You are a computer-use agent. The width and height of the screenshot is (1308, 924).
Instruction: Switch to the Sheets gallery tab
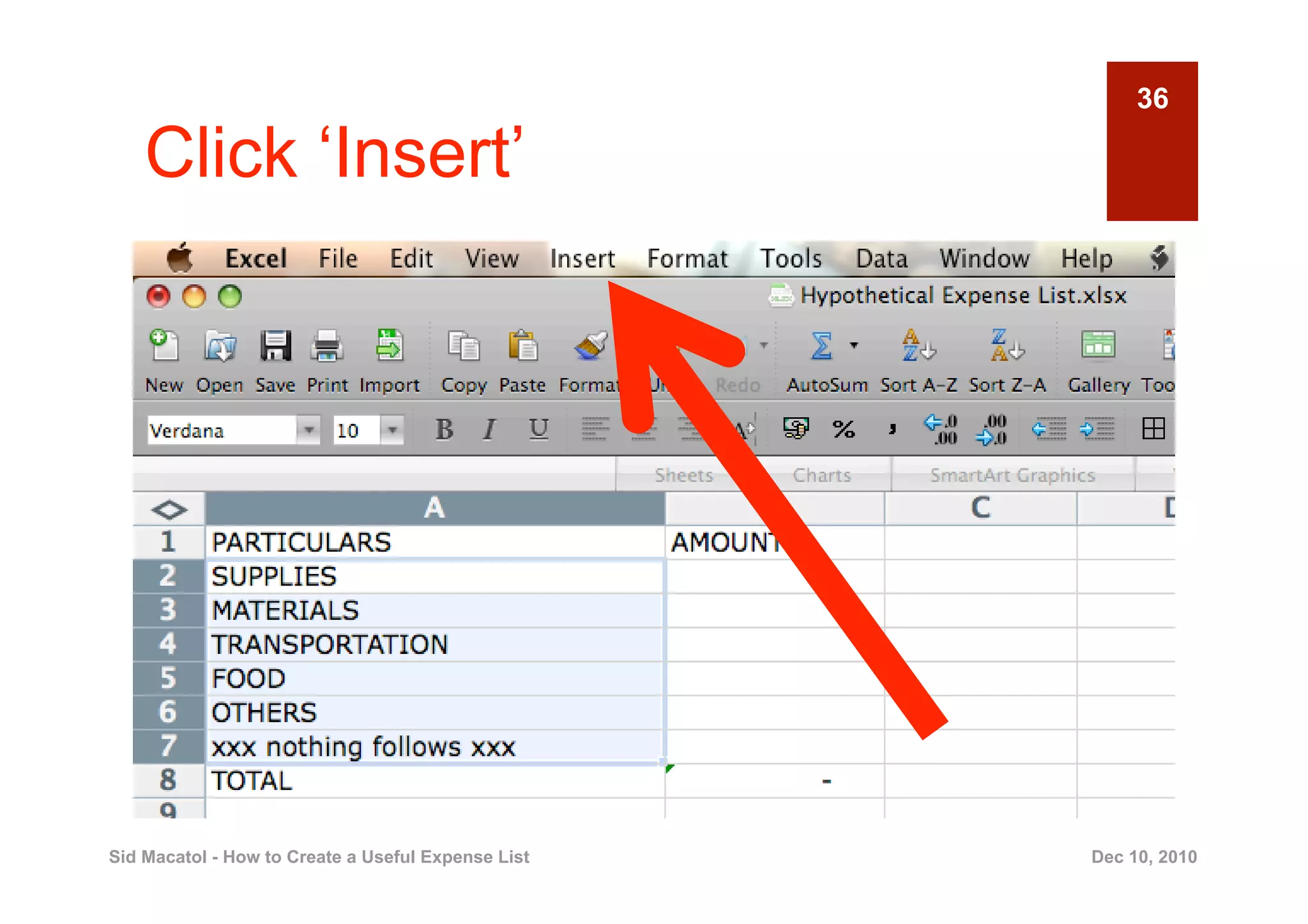click(x=684, y=475)
